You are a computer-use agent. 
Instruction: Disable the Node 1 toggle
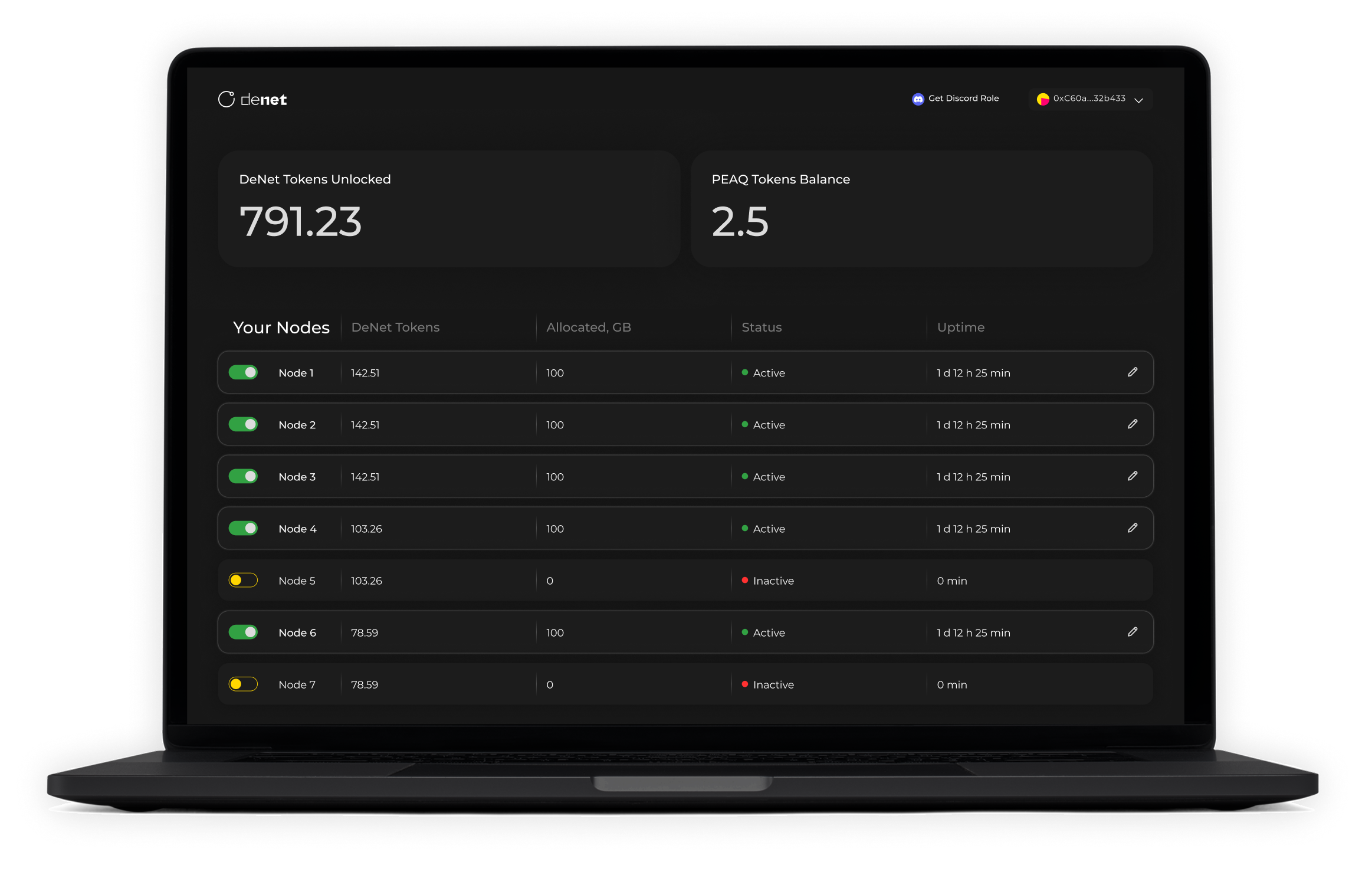(243, 372)
